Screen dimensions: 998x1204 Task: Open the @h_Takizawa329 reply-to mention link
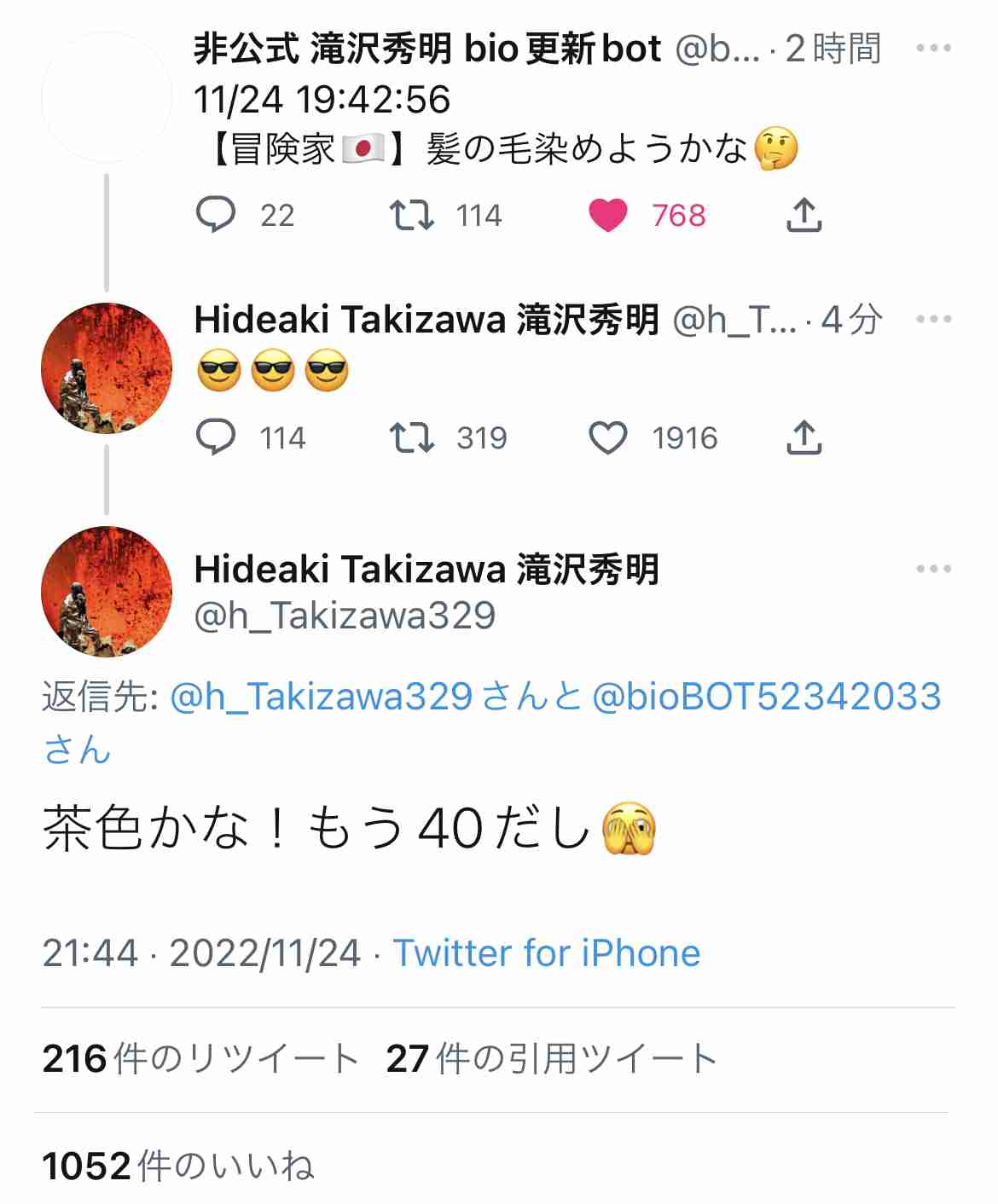(x=321, y=696)
